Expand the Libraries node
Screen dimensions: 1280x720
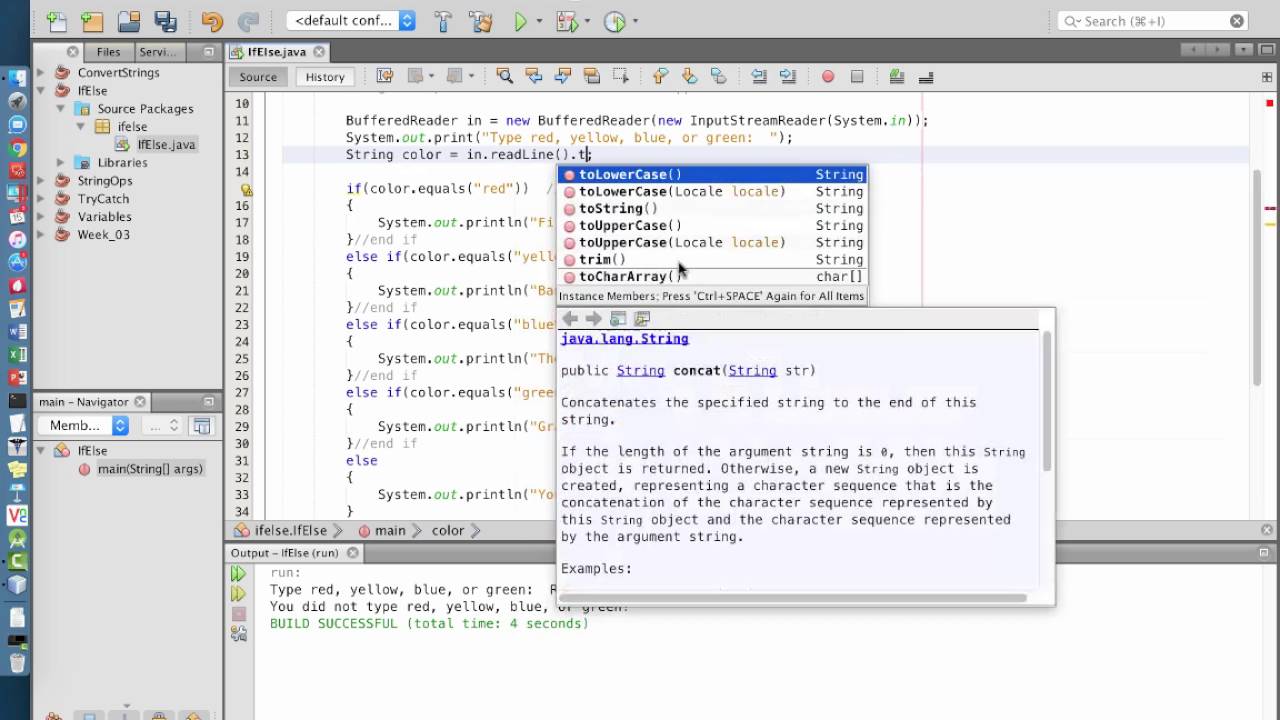[61, 163]
